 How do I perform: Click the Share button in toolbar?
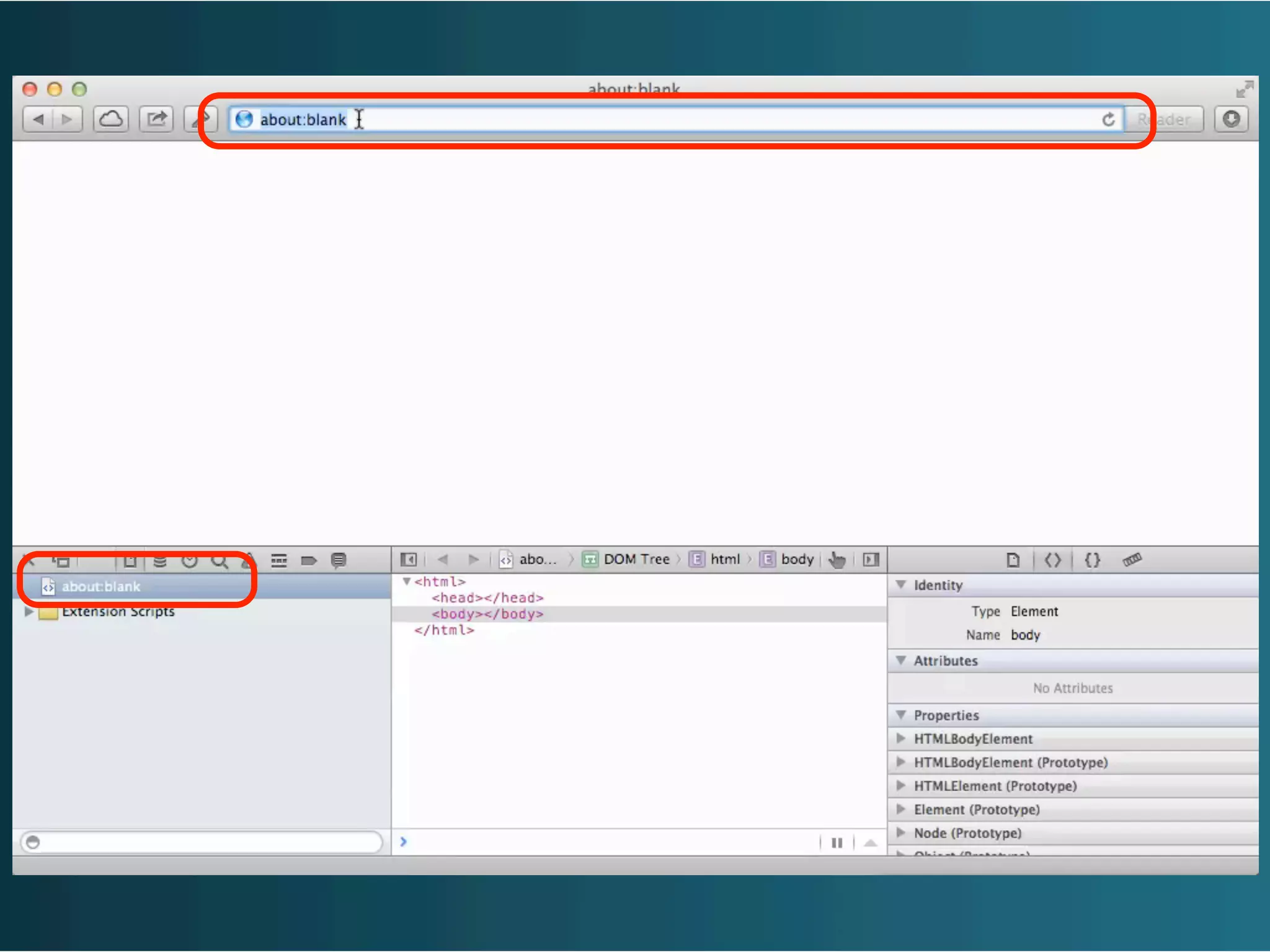coord(156,119)
